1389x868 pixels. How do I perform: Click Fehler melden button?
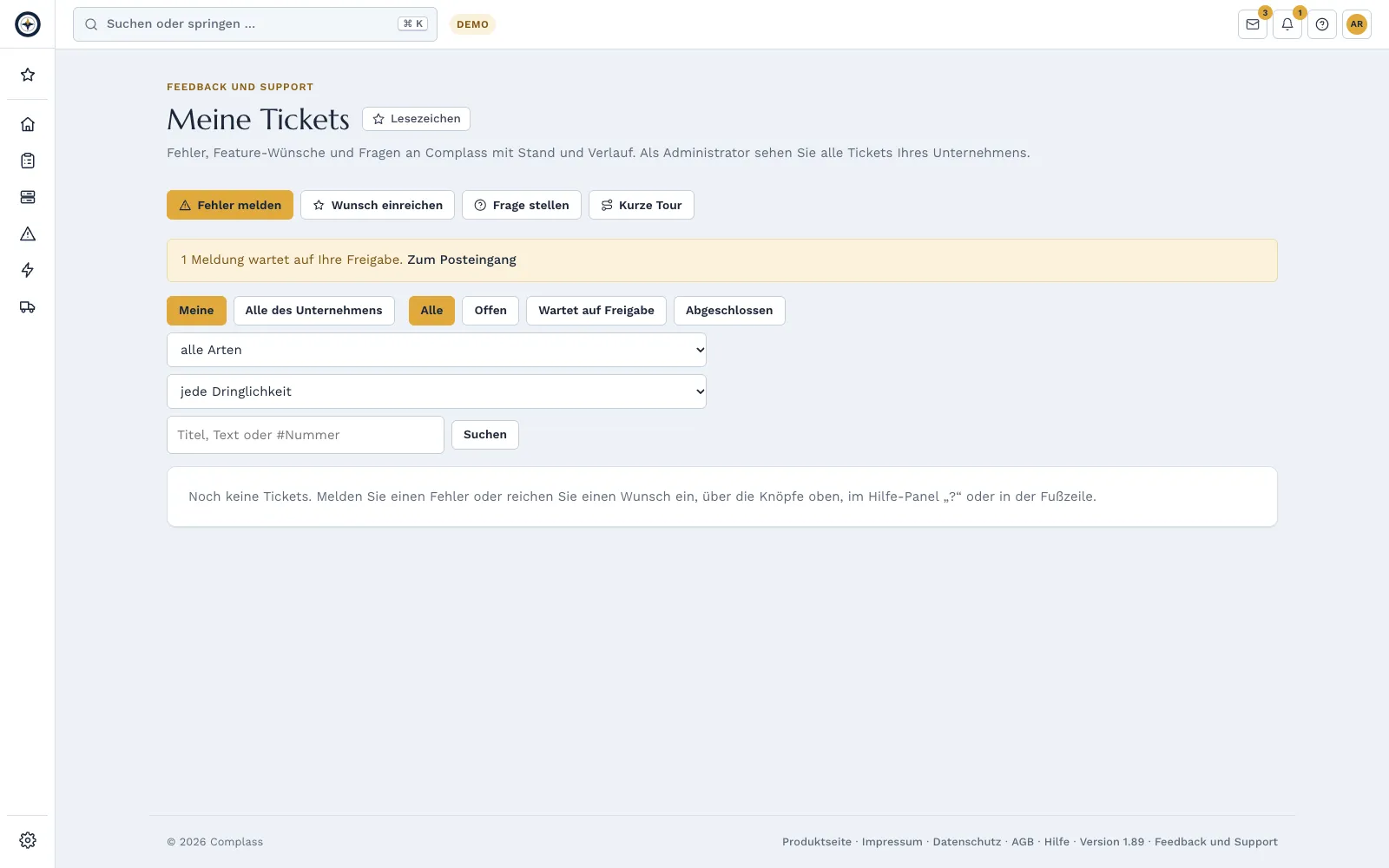[230, 205]
